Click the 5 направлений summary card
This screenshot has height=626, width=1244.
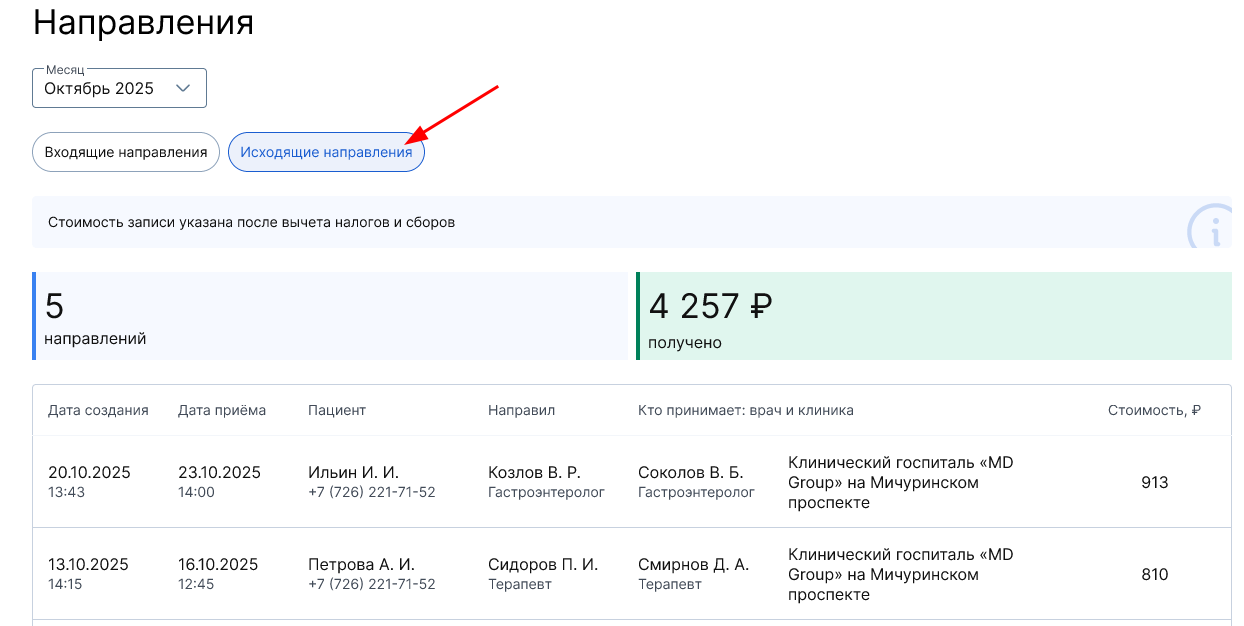point(330,316)
